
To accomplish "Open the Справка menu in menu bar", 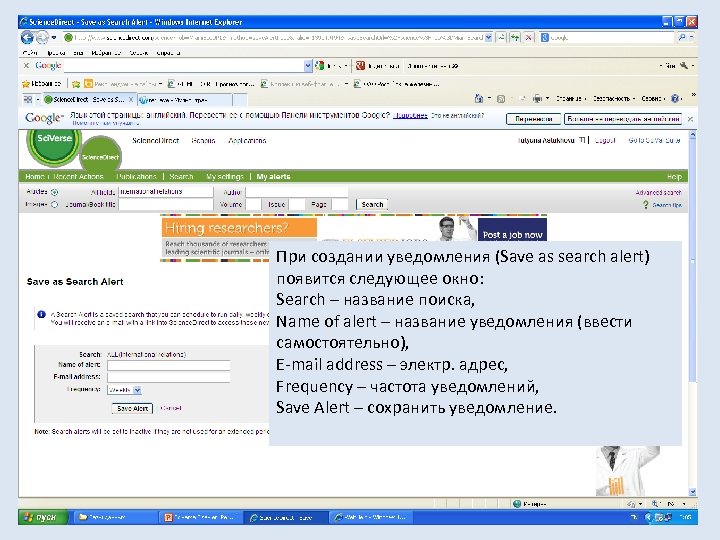I will click(168, 53).
